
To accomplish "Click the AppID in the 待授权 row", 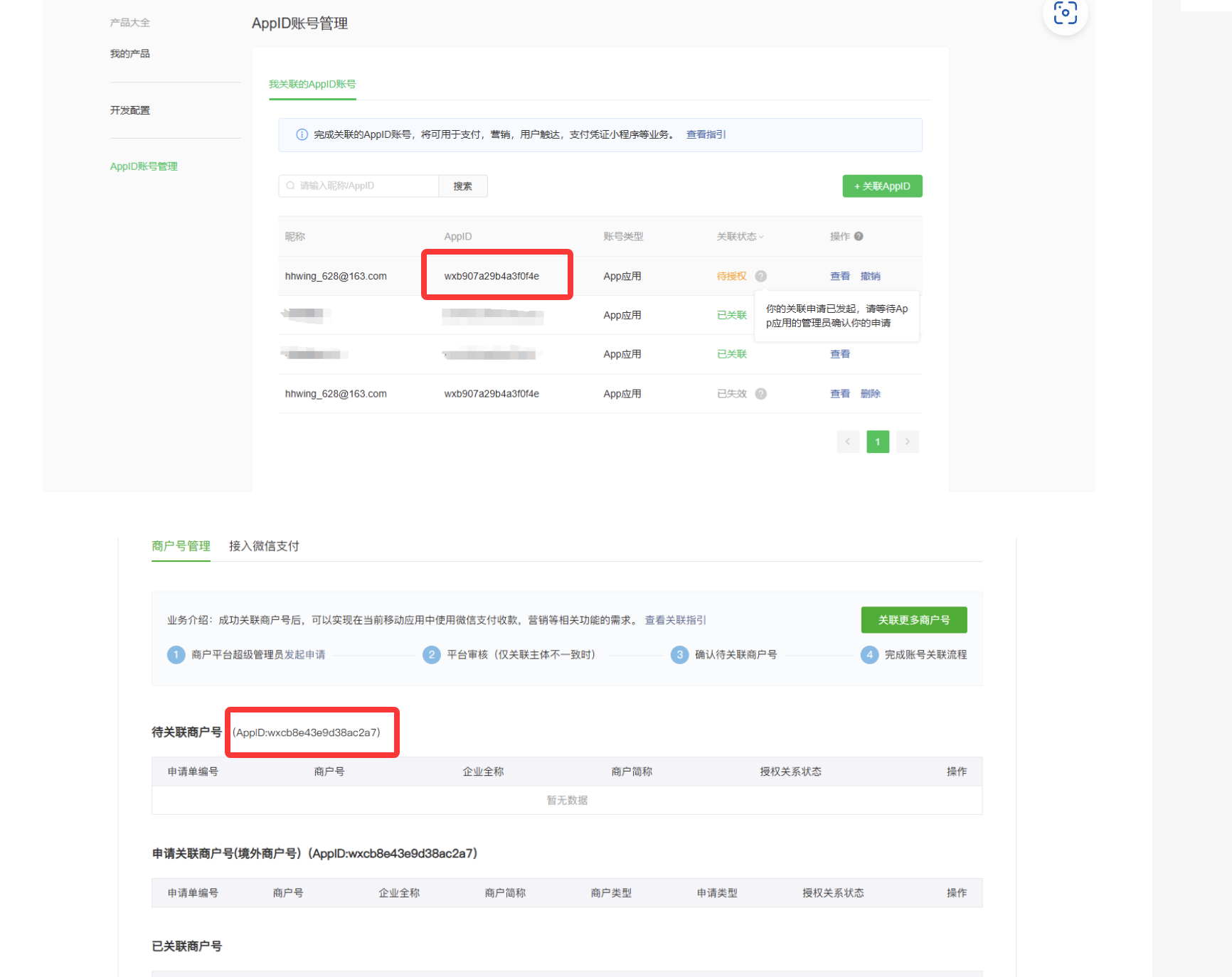I will pos(492,277).
